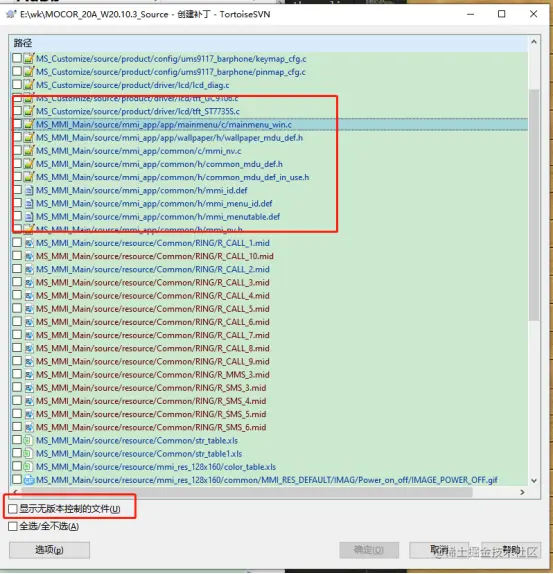Viewport: 553px width, 574px height.
Task: Select row lcd_diag.c path
Action: (x=132, y=85)
